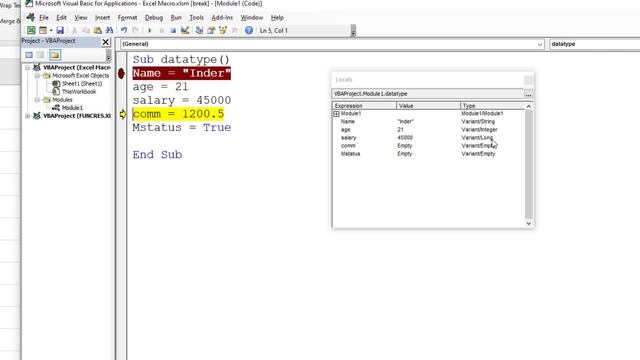This screenshot has height=360, width=640.
Task: Click the yellow execution arrow in margin
Action: 123,114
